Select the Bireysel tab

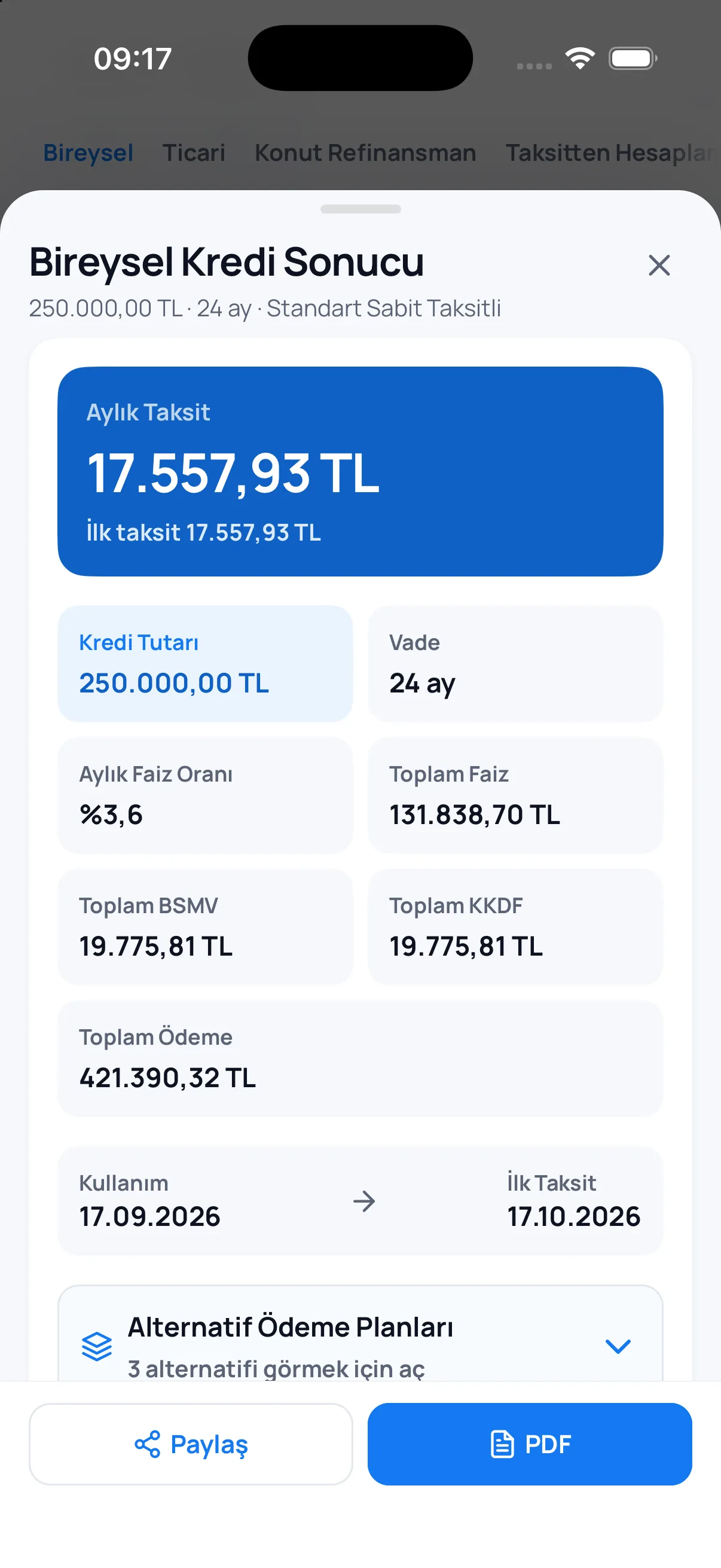click(x=88, y=152)
